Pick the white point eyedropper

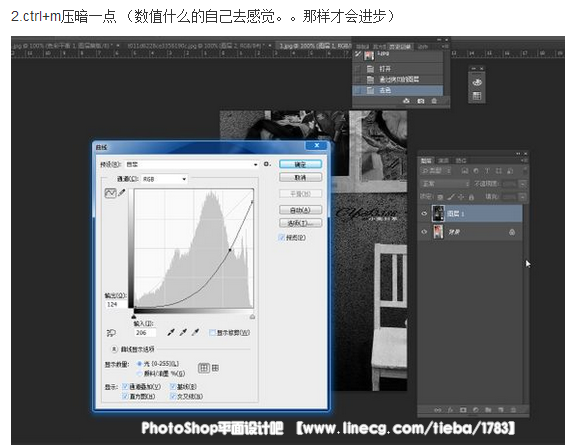pos(195,332)
